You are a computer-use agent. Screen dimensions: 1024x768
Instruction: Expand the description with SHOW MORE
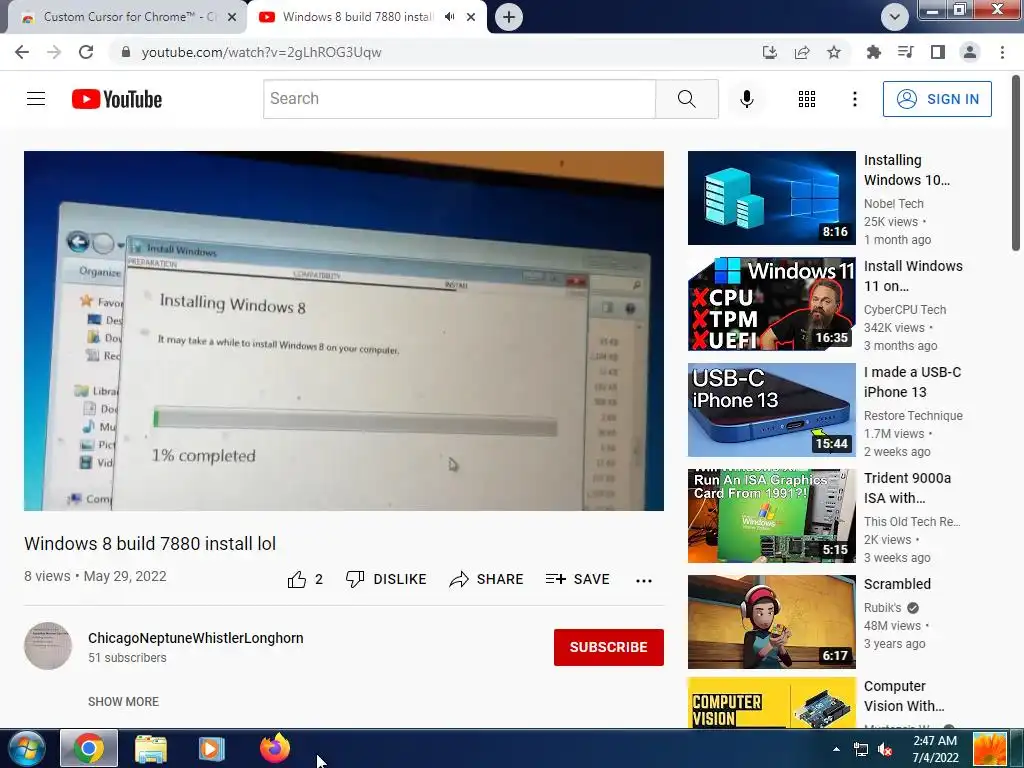tap(123, 701)
